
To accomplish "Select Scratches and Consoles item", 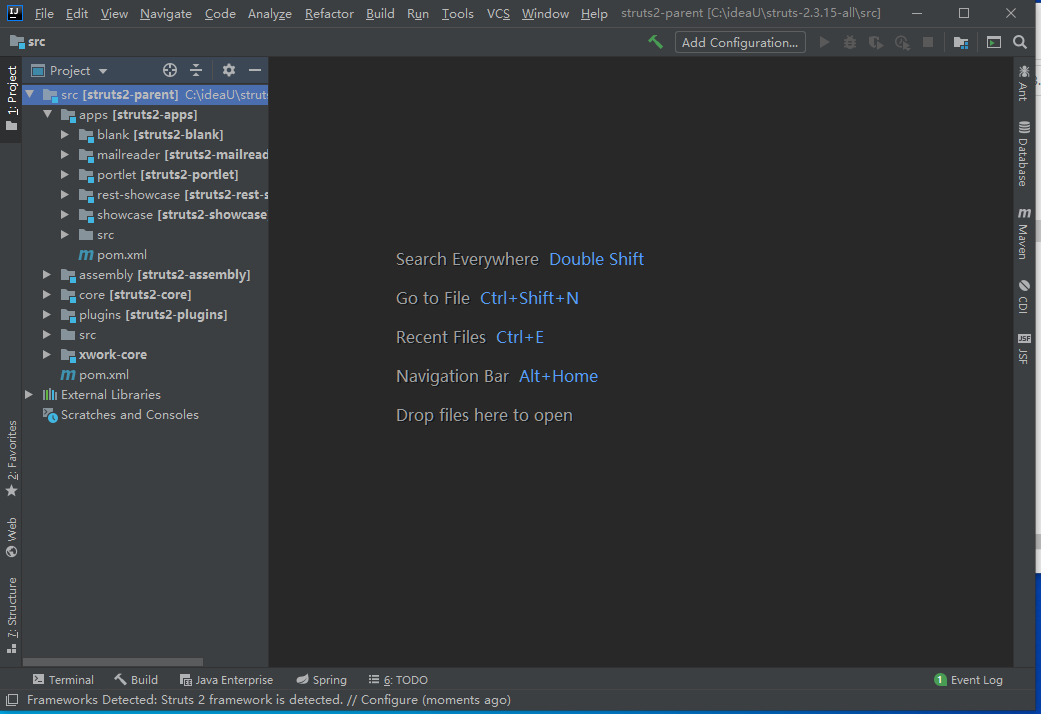I will pyautogui.click(x=145, y=414).
